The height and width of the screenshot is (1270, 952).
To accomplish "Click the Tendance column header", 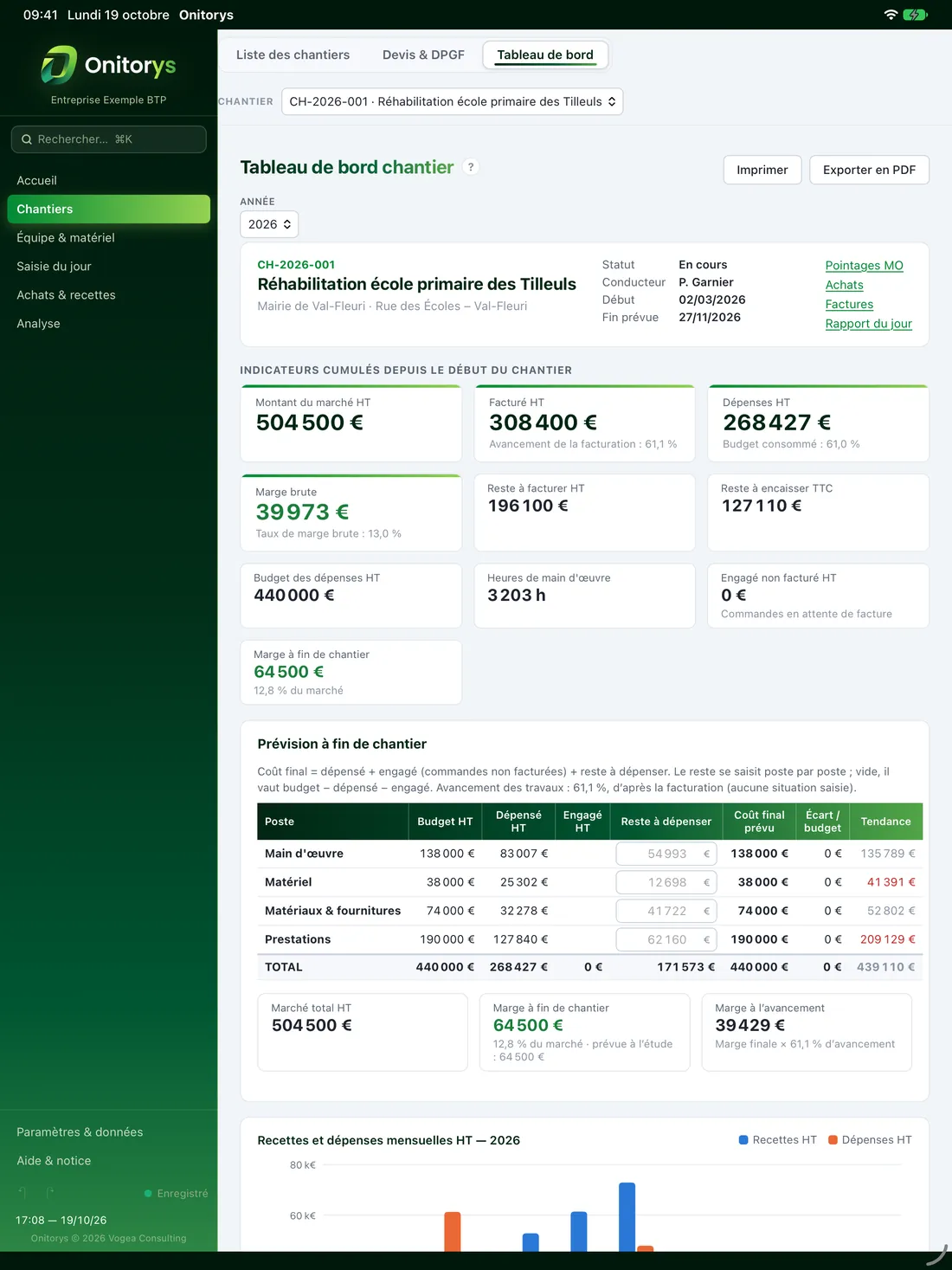I will [885, 822].
